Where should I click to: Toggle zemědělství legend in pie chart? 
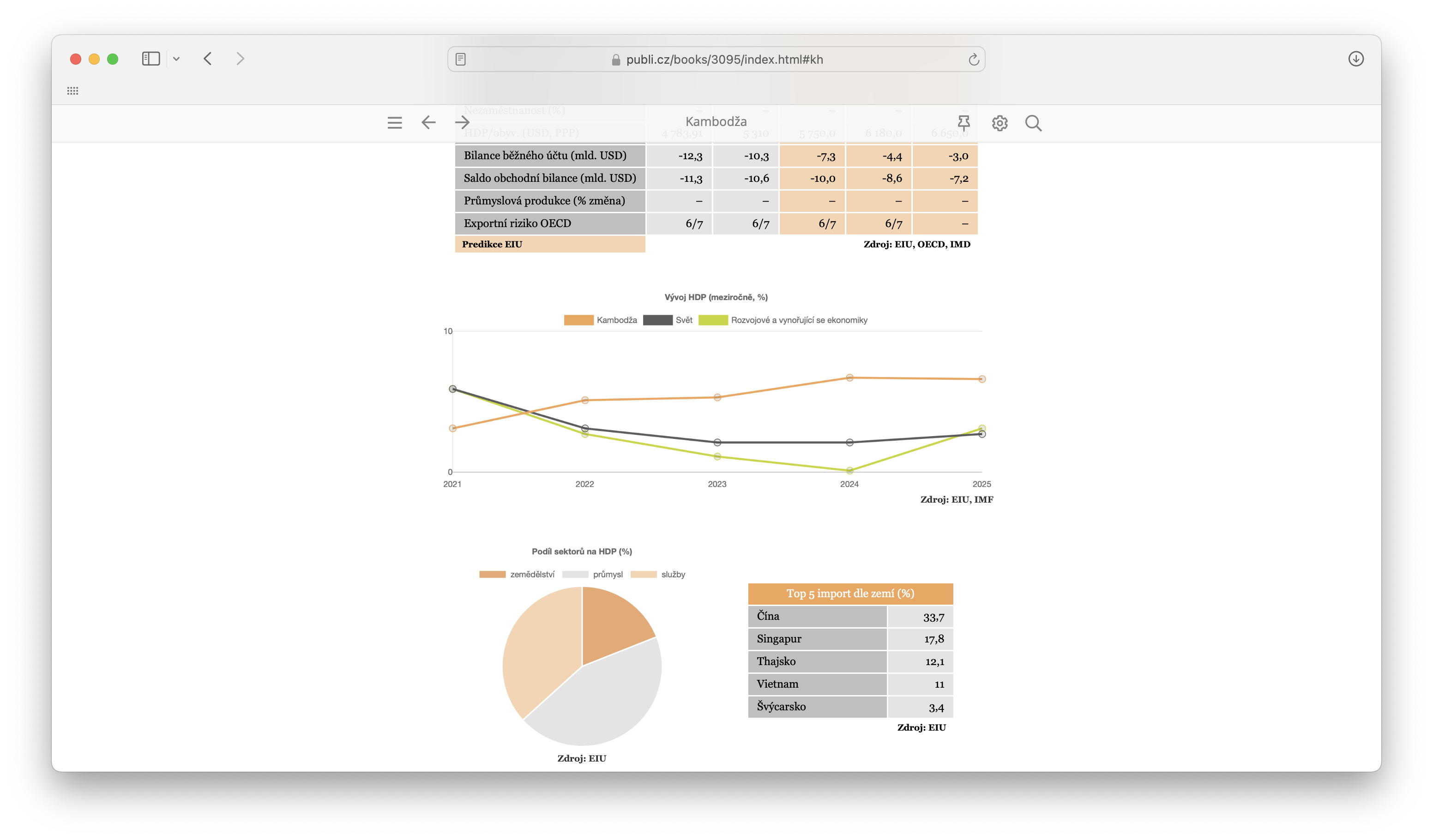pos(516,575)
